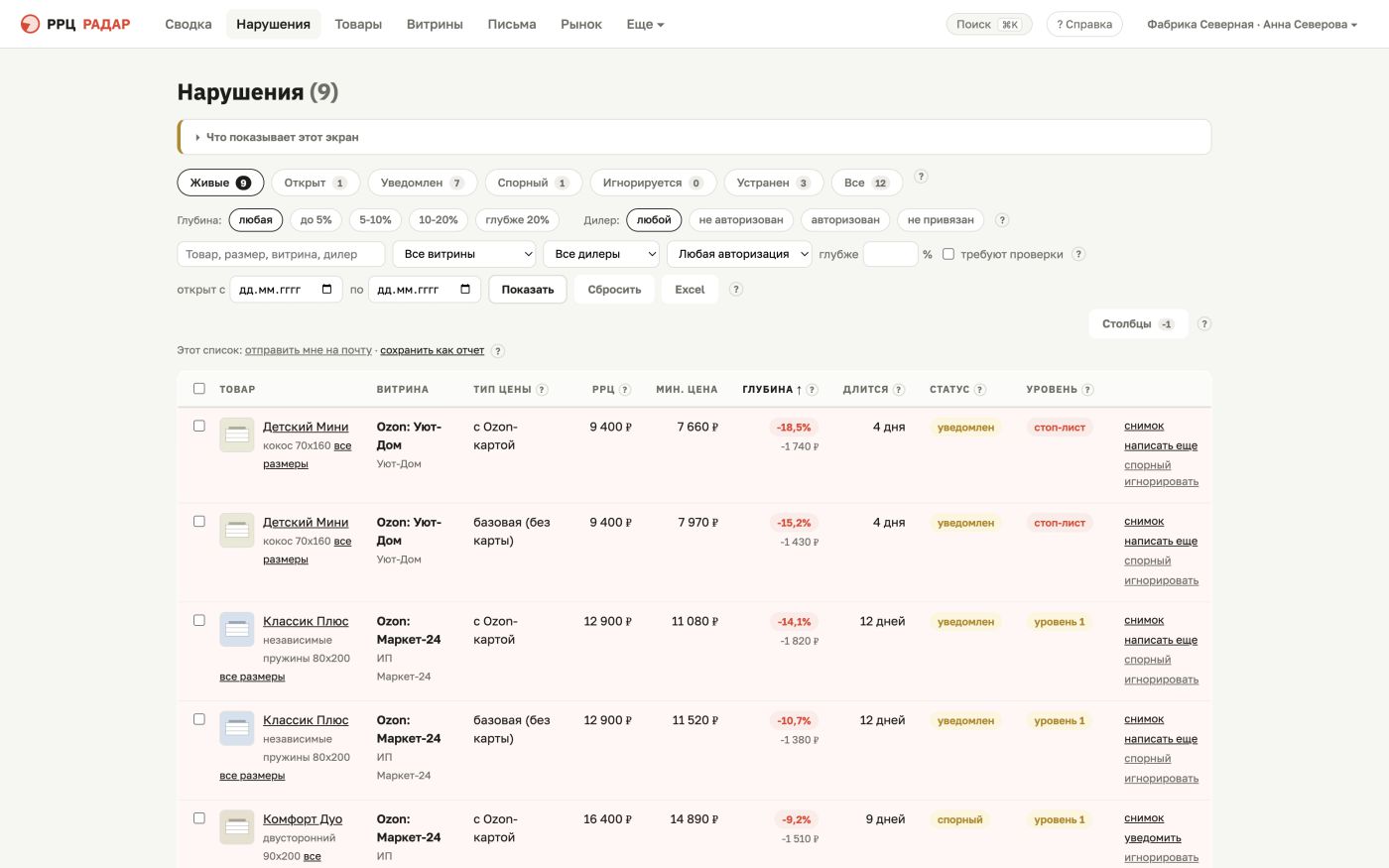Click help icon after 'сохранить как отчет'
Viewport: 1389px width, 868px height.
498,351
